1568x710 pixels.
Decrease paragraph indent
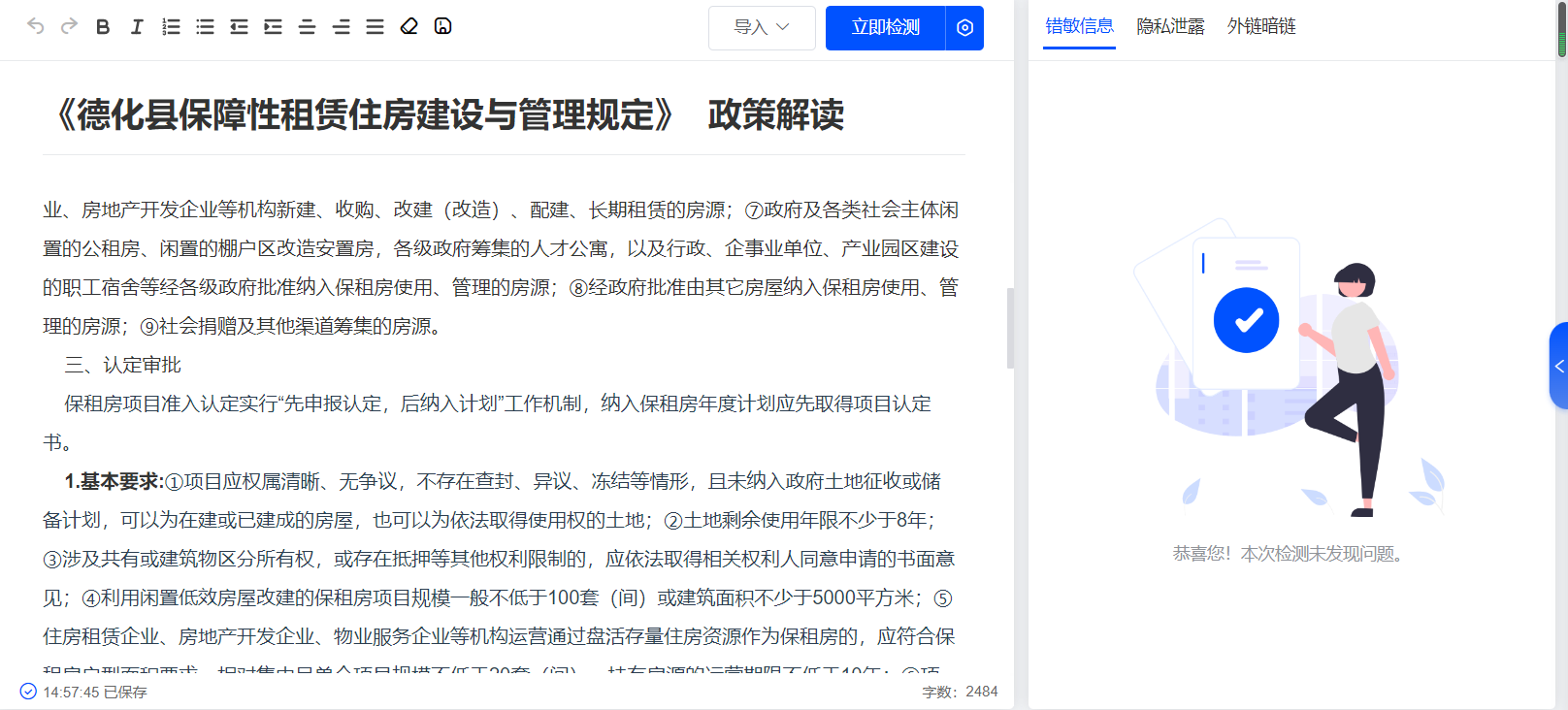point(239,27)
